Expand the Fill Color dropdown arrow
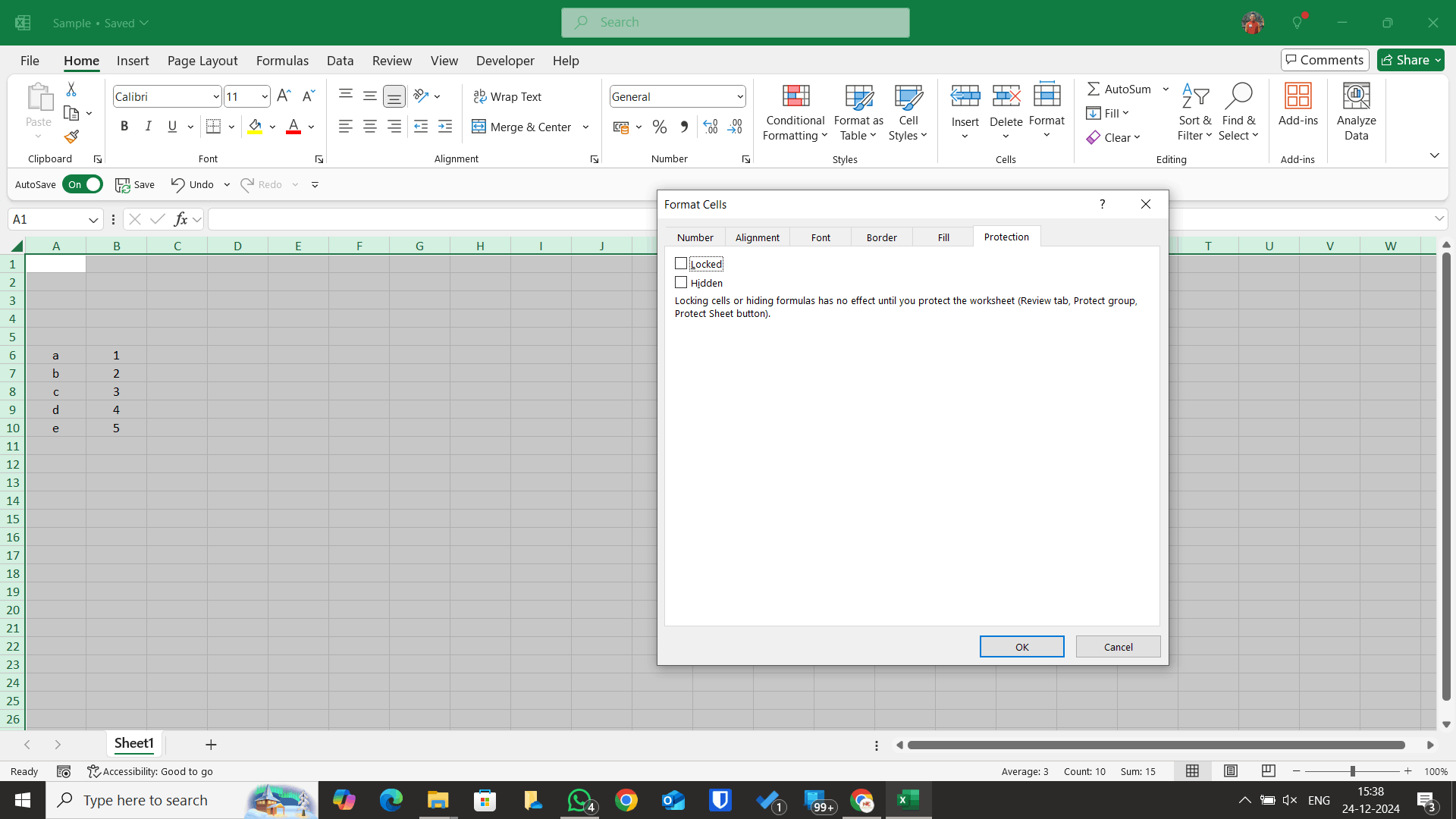Screen dimensions: 1456x819 point(272,127)
